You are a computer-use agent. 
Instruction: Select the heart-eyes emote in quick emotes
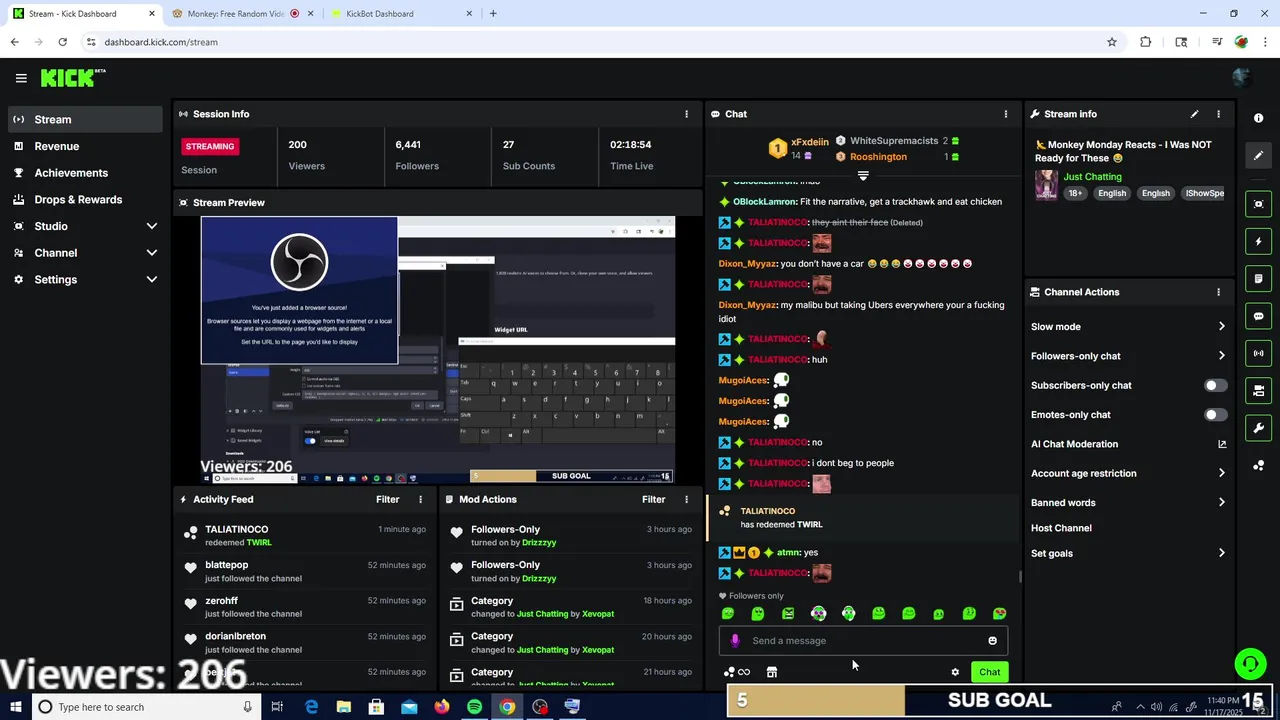999,614
